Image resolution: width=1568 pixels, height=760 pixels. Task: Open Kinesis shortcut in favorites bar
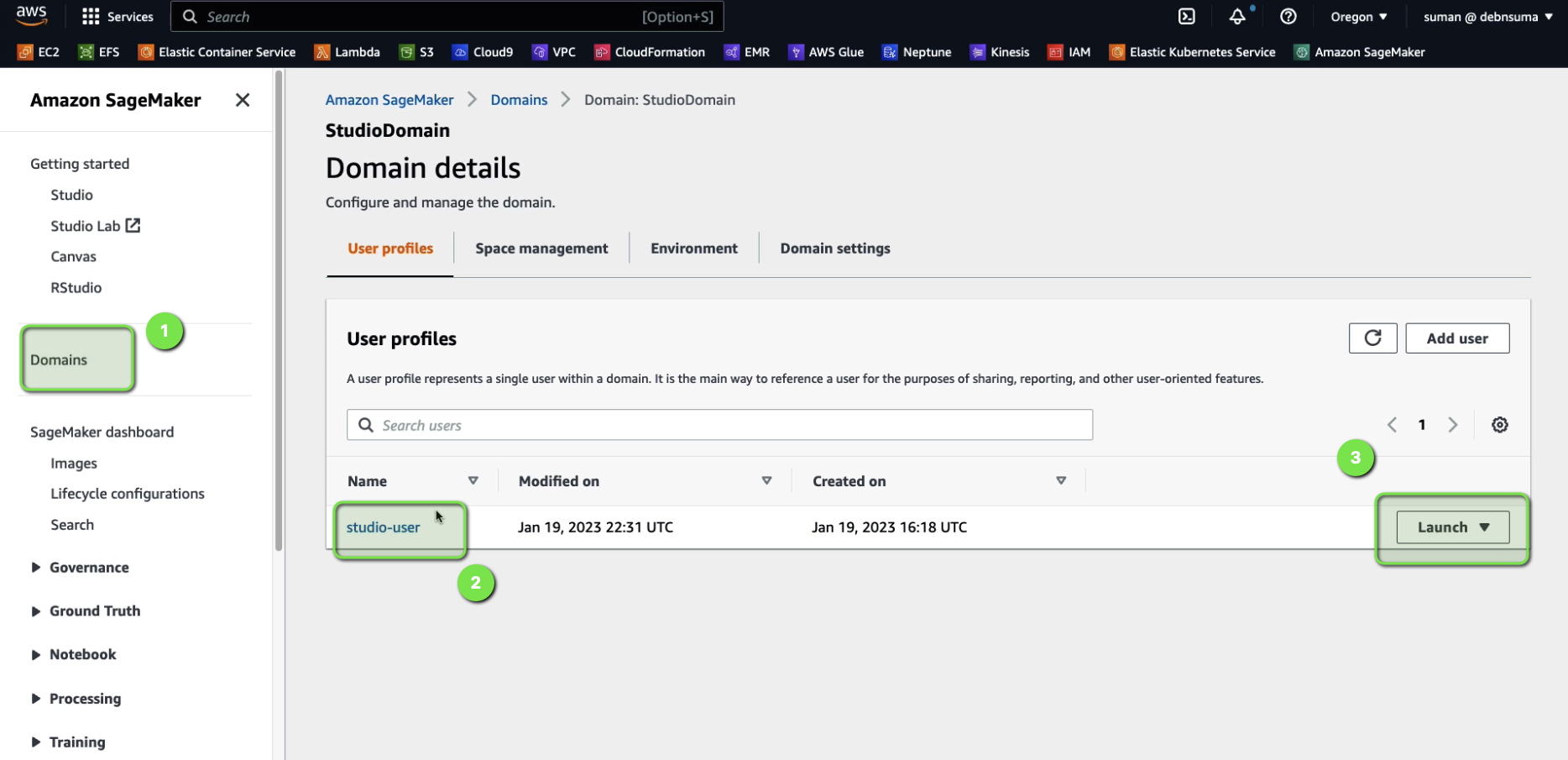coord(1000,52)
